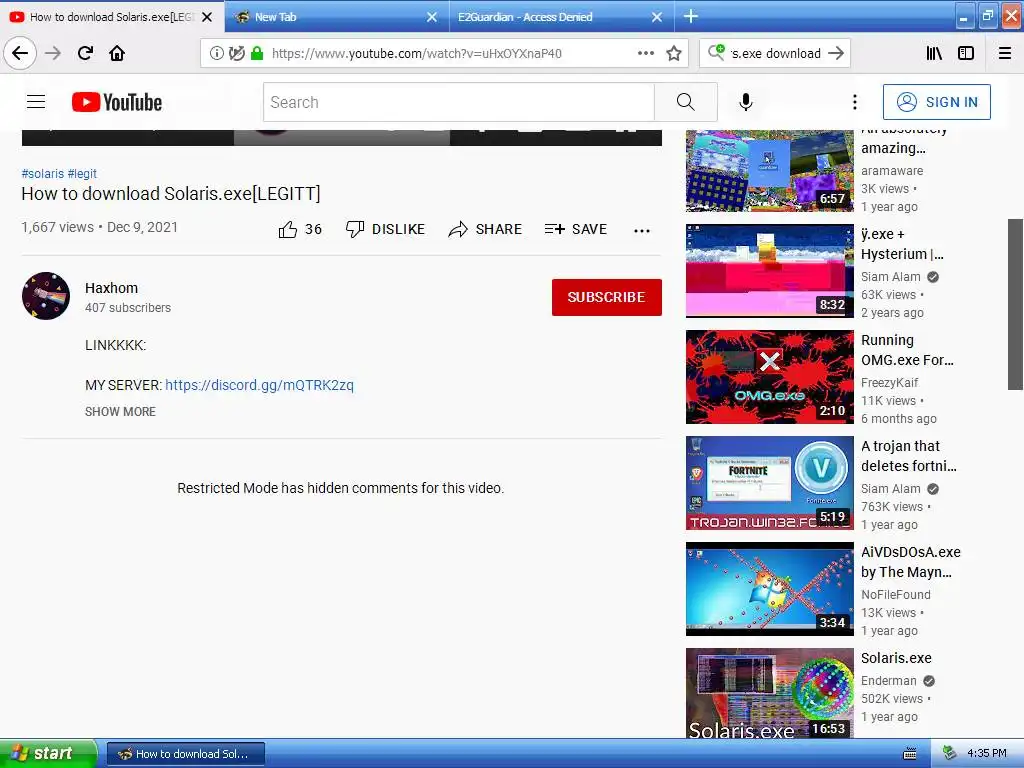Open the Windows start button
Image resolution: width=1024 pixels, height=768 pixels.
[48, 754]
